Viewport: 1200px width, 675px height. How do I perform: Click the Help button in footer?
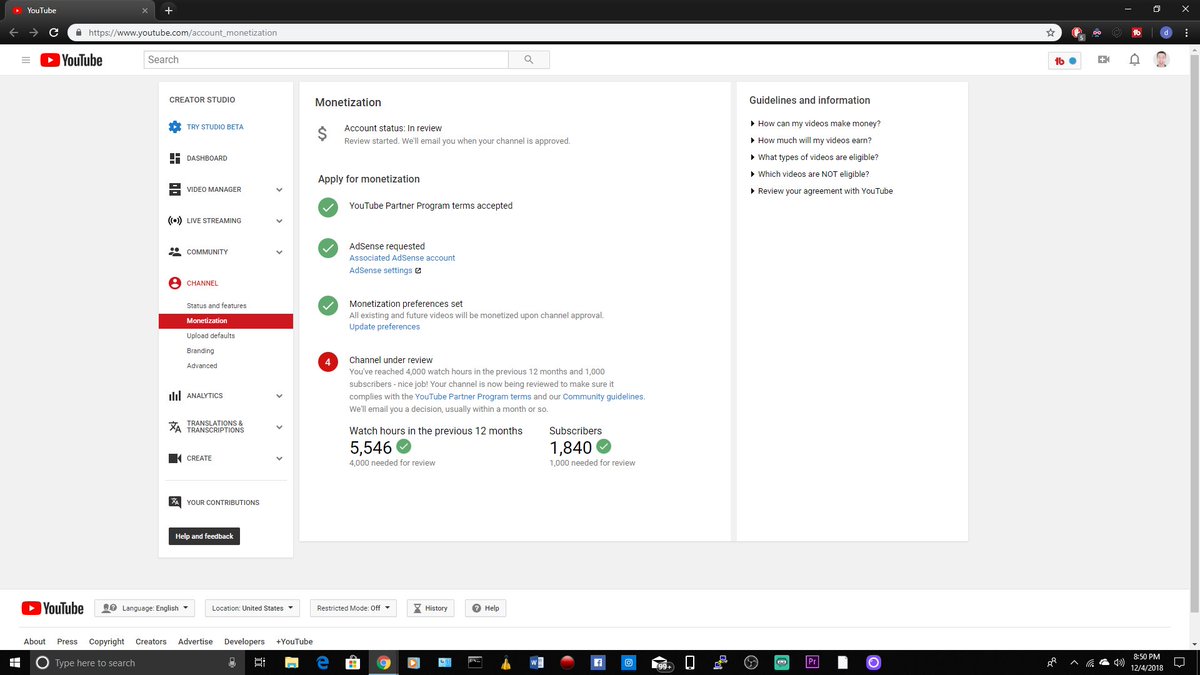[x=485, y=608]
